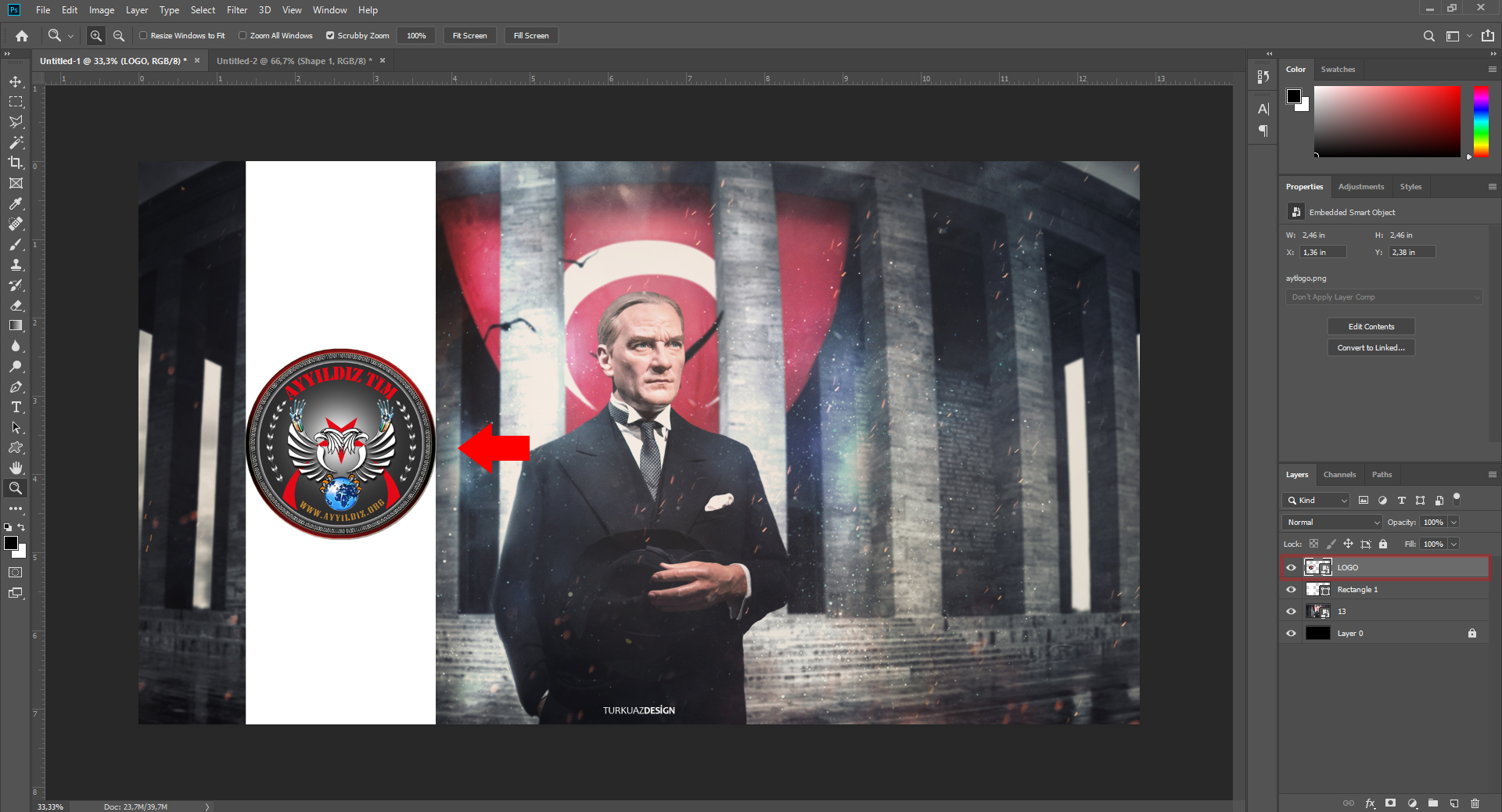Image resolution: width=1502 pixels, height=812 pixels.
Task: Select the Horizontal Type tool
Action: click(x=16, y=407)
